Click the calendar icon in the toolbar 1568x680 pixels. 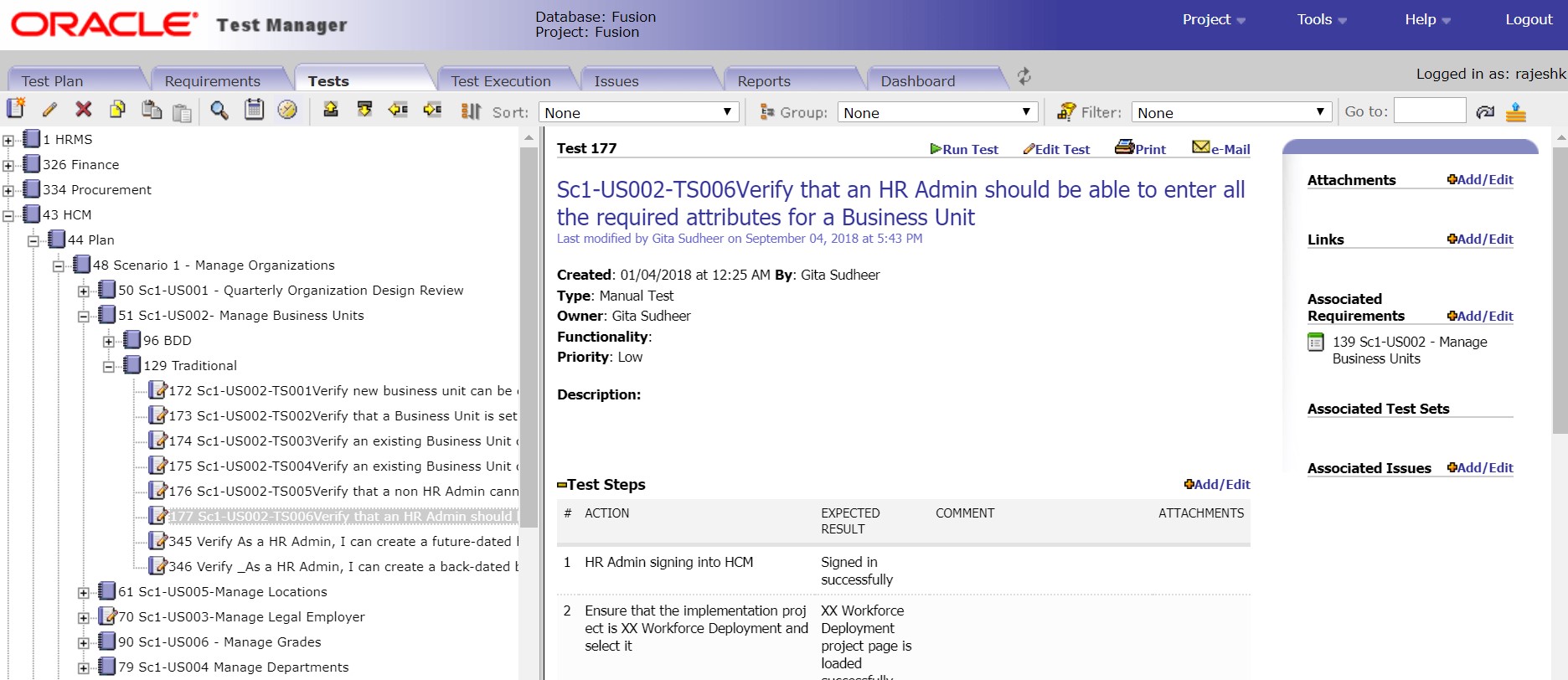pyautogui.click(x=254, y=110)
